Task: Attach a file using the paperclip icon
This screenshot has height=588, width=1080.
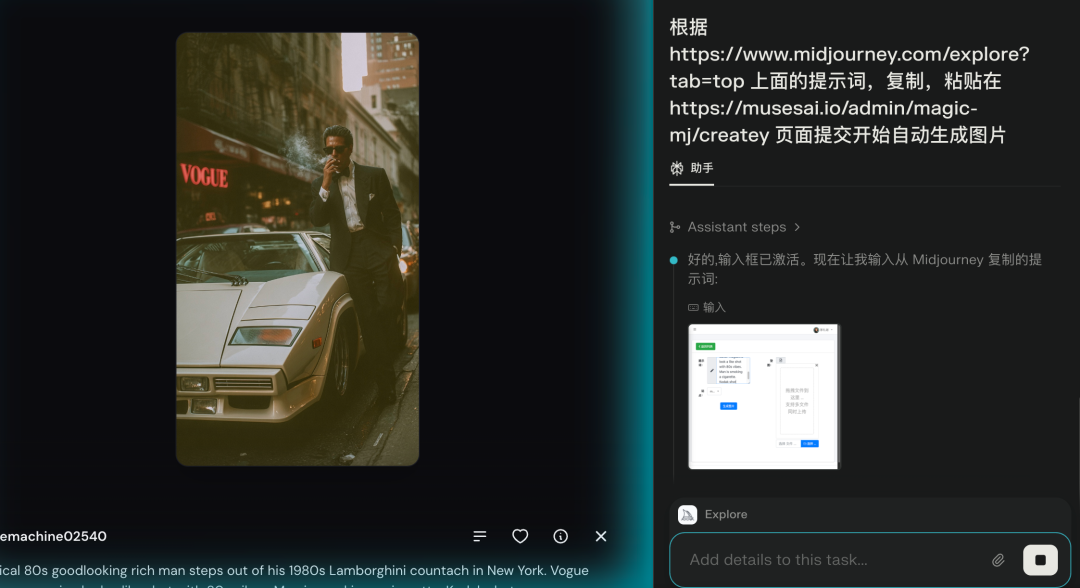Action: [x=998, y=560]
